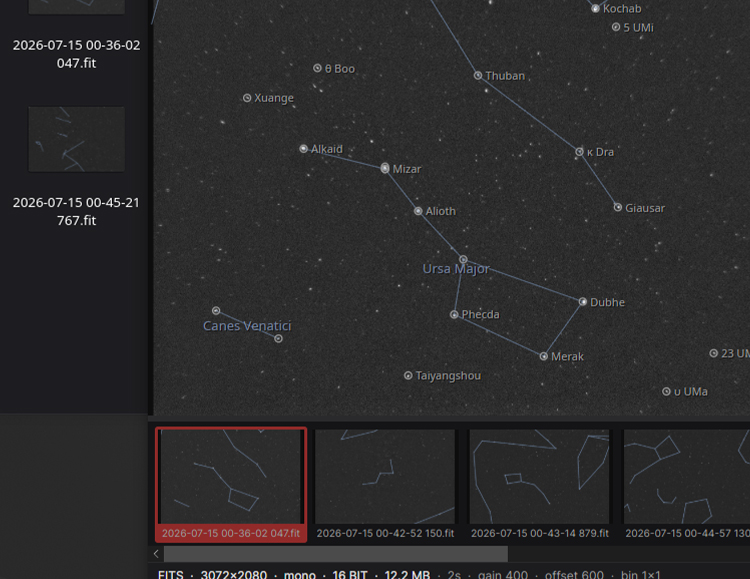Click the offset 600 status entry
Viewport: 750px width, 579px height.
pyautogui.click(x=574, y=574)
